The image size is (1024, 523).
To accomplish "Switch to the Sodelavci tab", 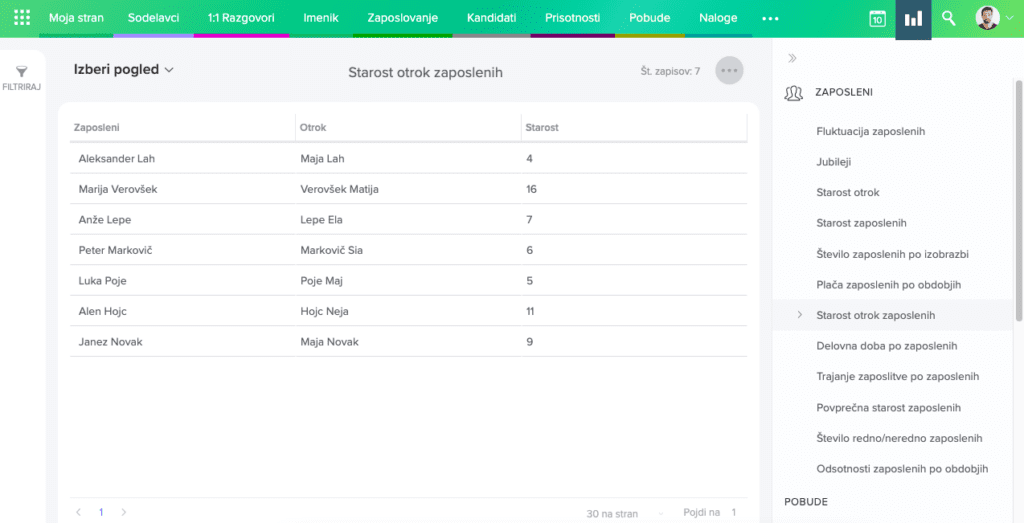I will click(x=153, y=18).
